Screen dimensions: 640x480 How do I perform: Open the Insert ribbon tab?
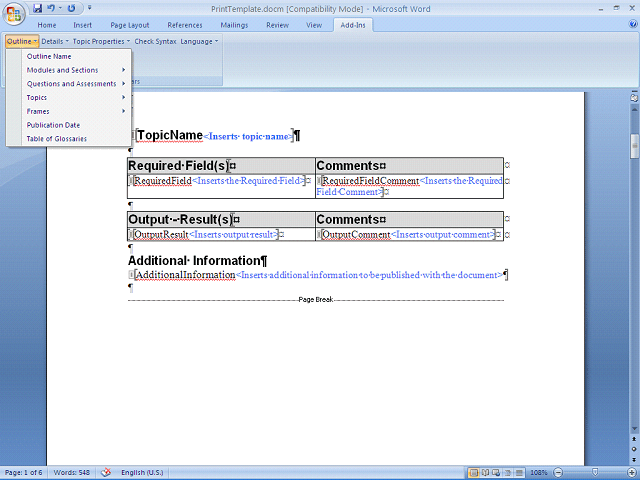click(82, 25)
